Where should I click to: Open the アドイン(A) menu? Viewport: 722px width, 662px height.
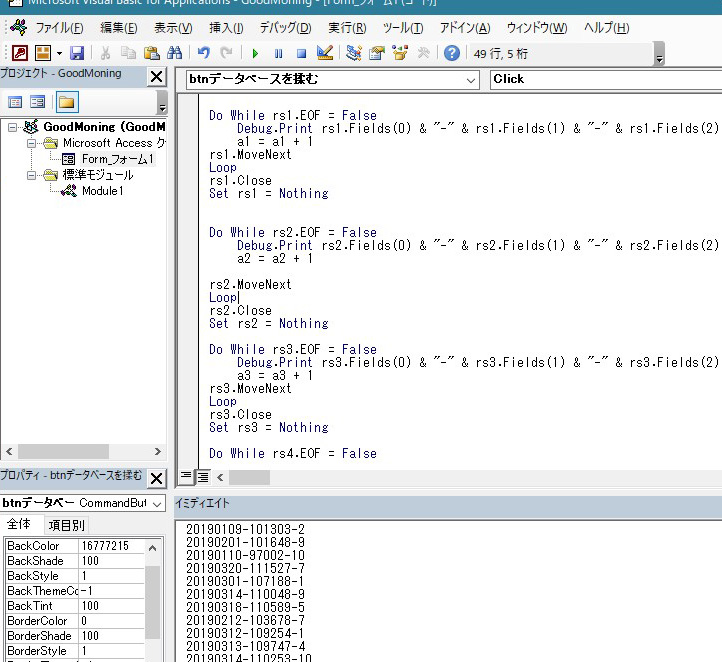tap(465, 28)
